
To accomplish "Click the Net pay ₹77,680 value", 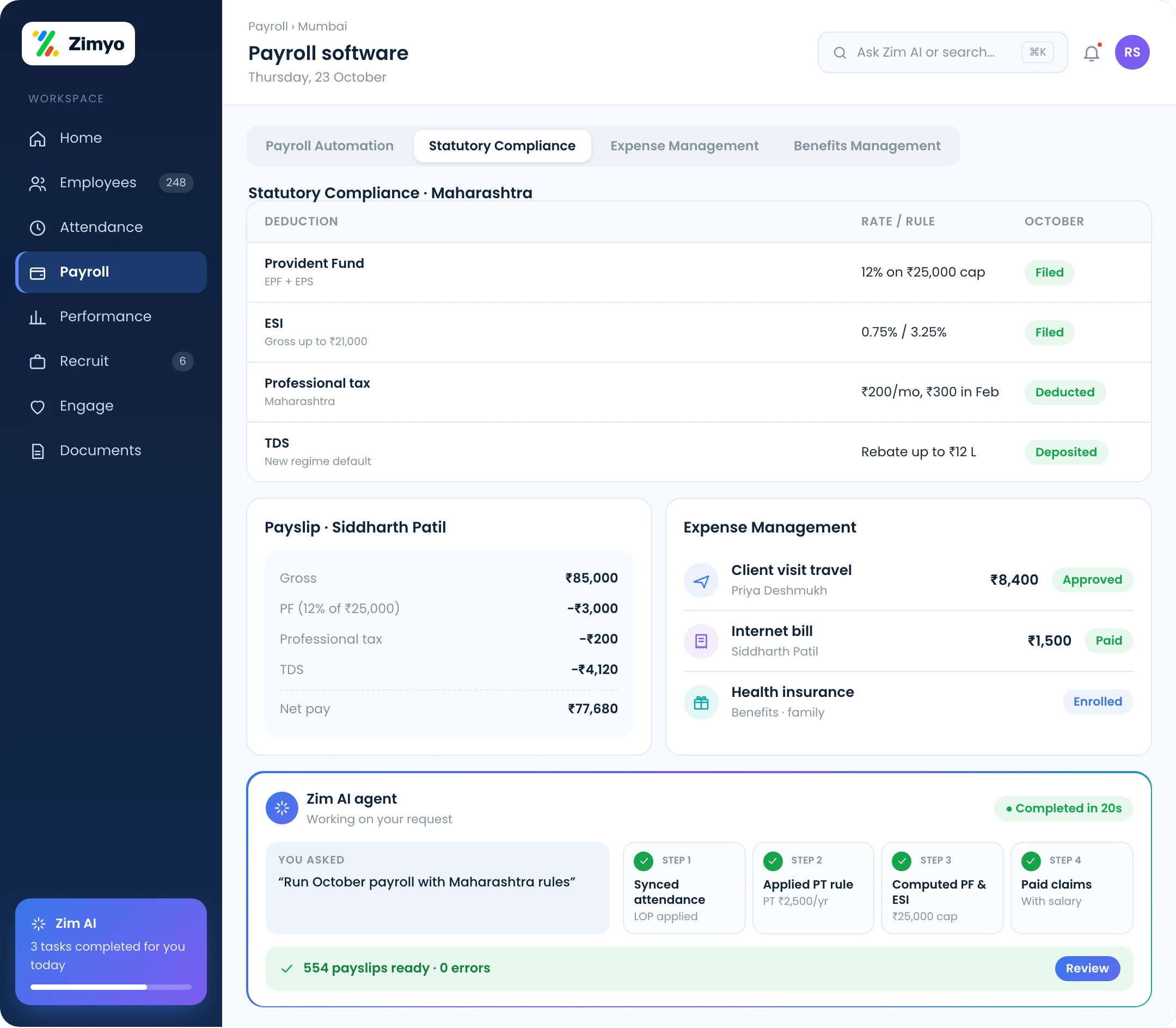I will click(592, 709).
